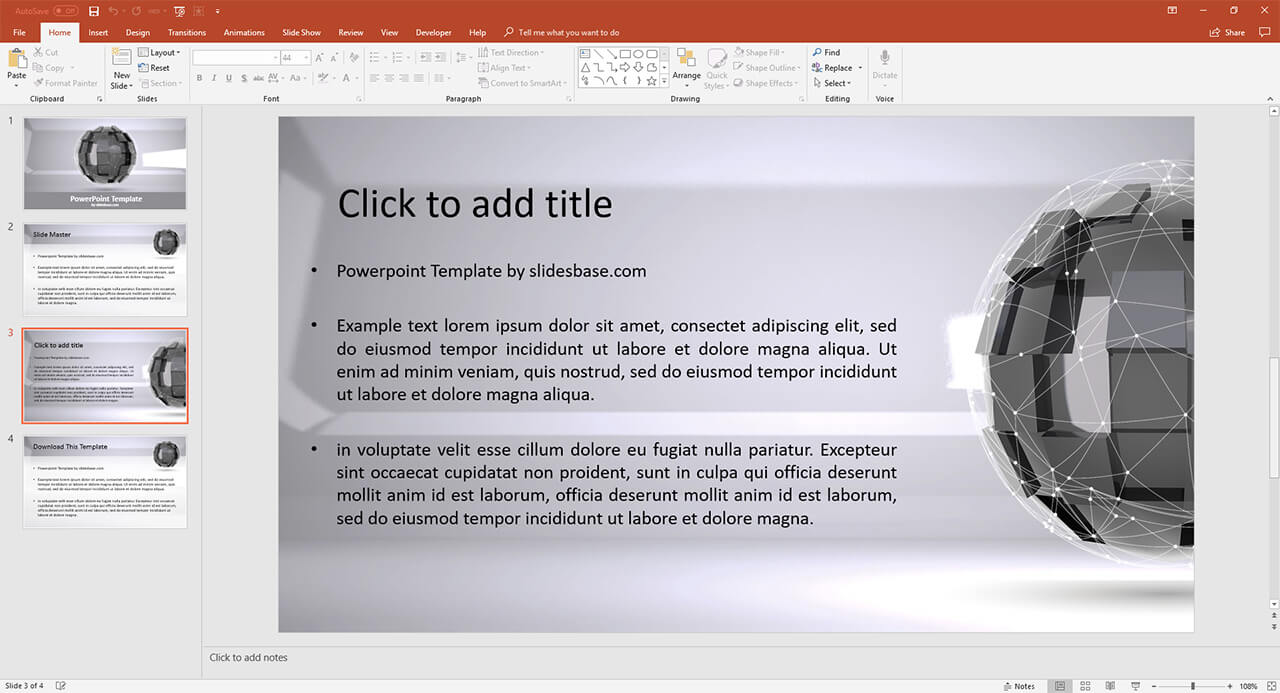The width and height of the screenshot is (1280, 693).
Task: Click the Share button
Action: tap(1228, 32)
